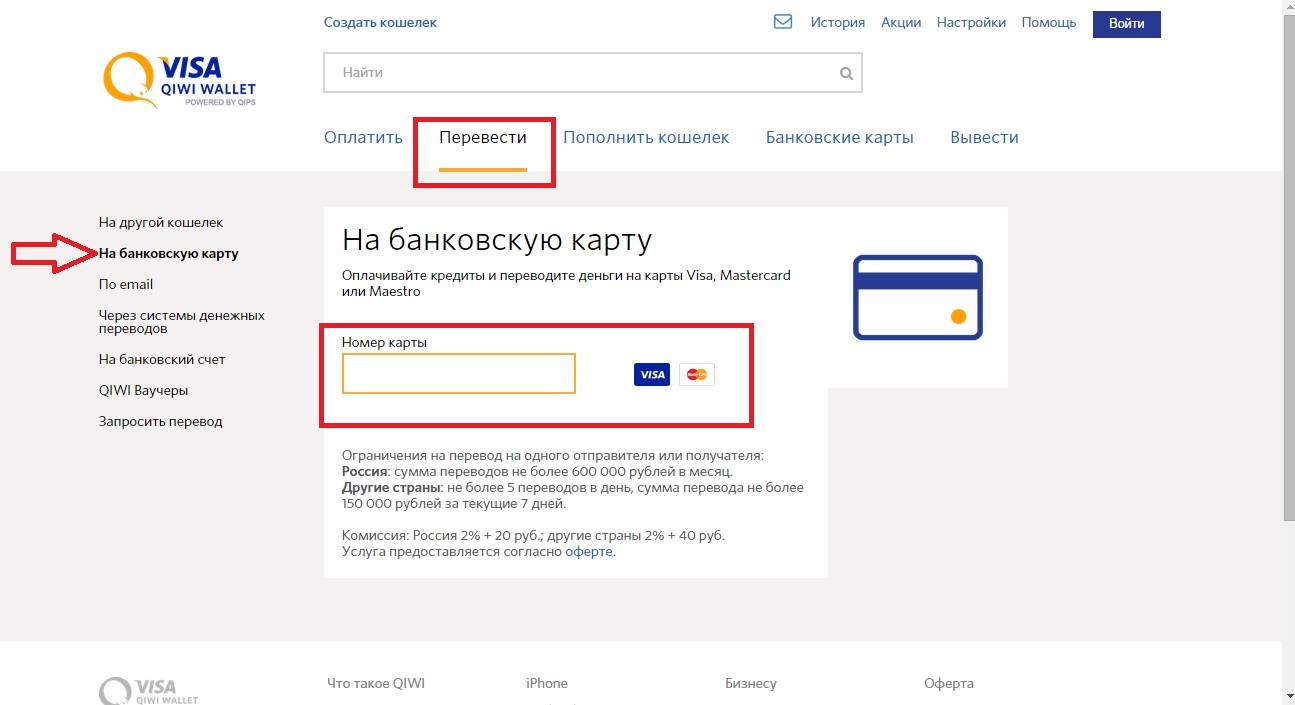Choose QIWI Ваучеры from sidebar
Image resolution: width=1295 pixels, height=705 pixels.
[143, 390]
